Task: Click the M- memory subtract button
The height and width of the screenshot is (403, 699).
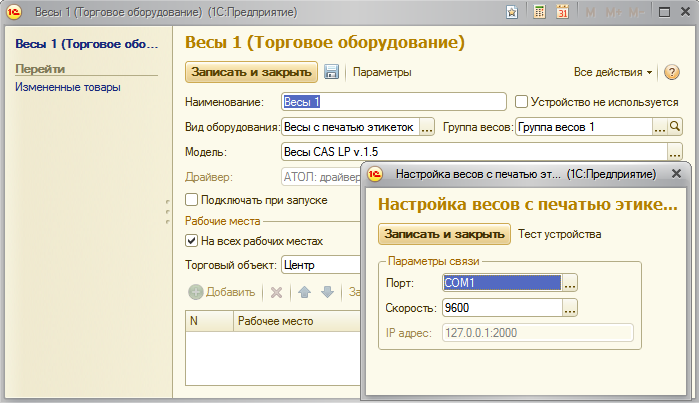Action: pos(636,12)
